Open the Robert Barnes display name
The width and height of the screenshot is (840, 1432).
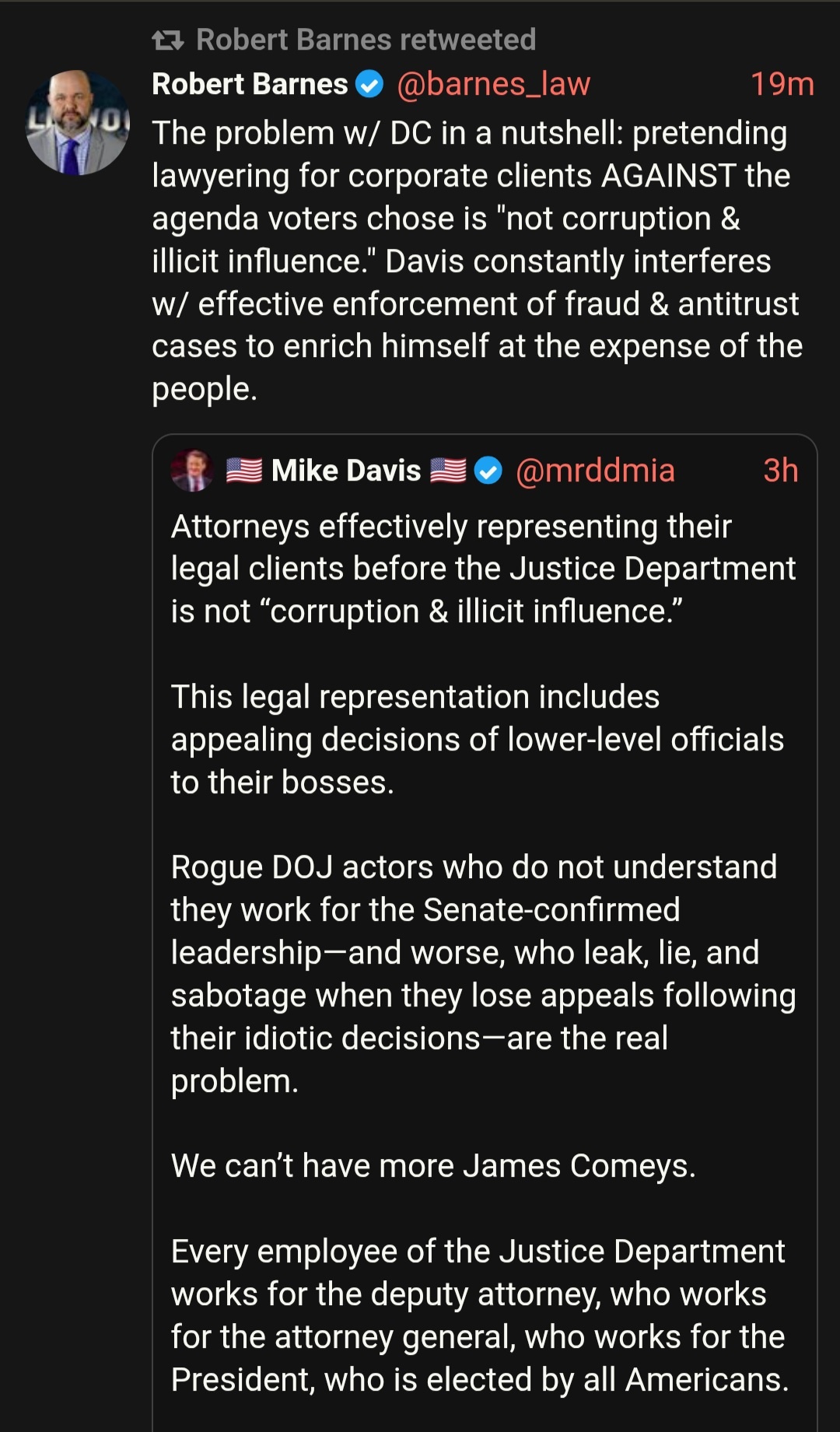point(250,84)
